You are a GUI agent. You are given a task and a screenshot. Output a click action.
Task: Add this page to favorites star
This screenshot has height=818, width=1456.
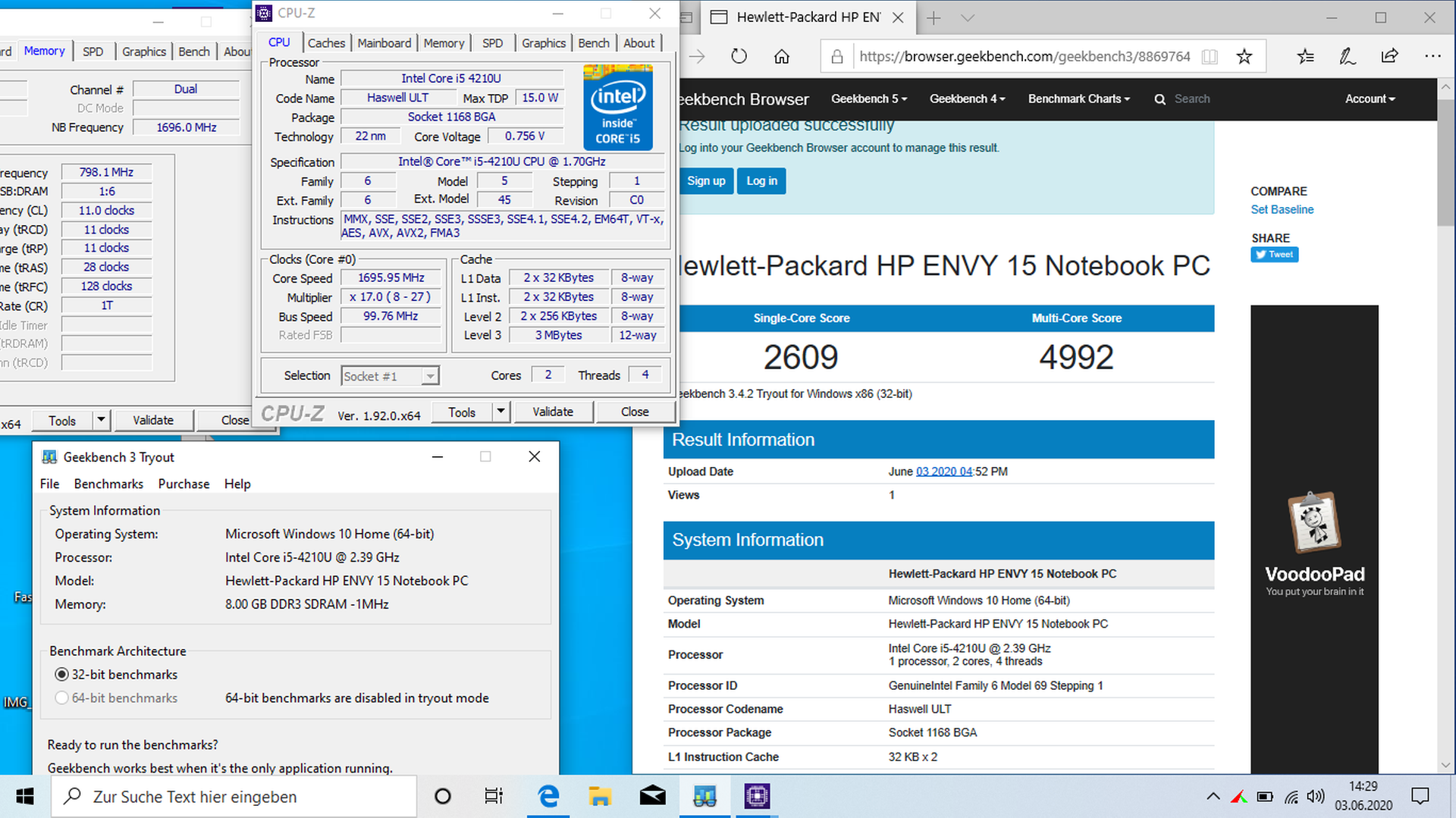(x=1244, y=56)
